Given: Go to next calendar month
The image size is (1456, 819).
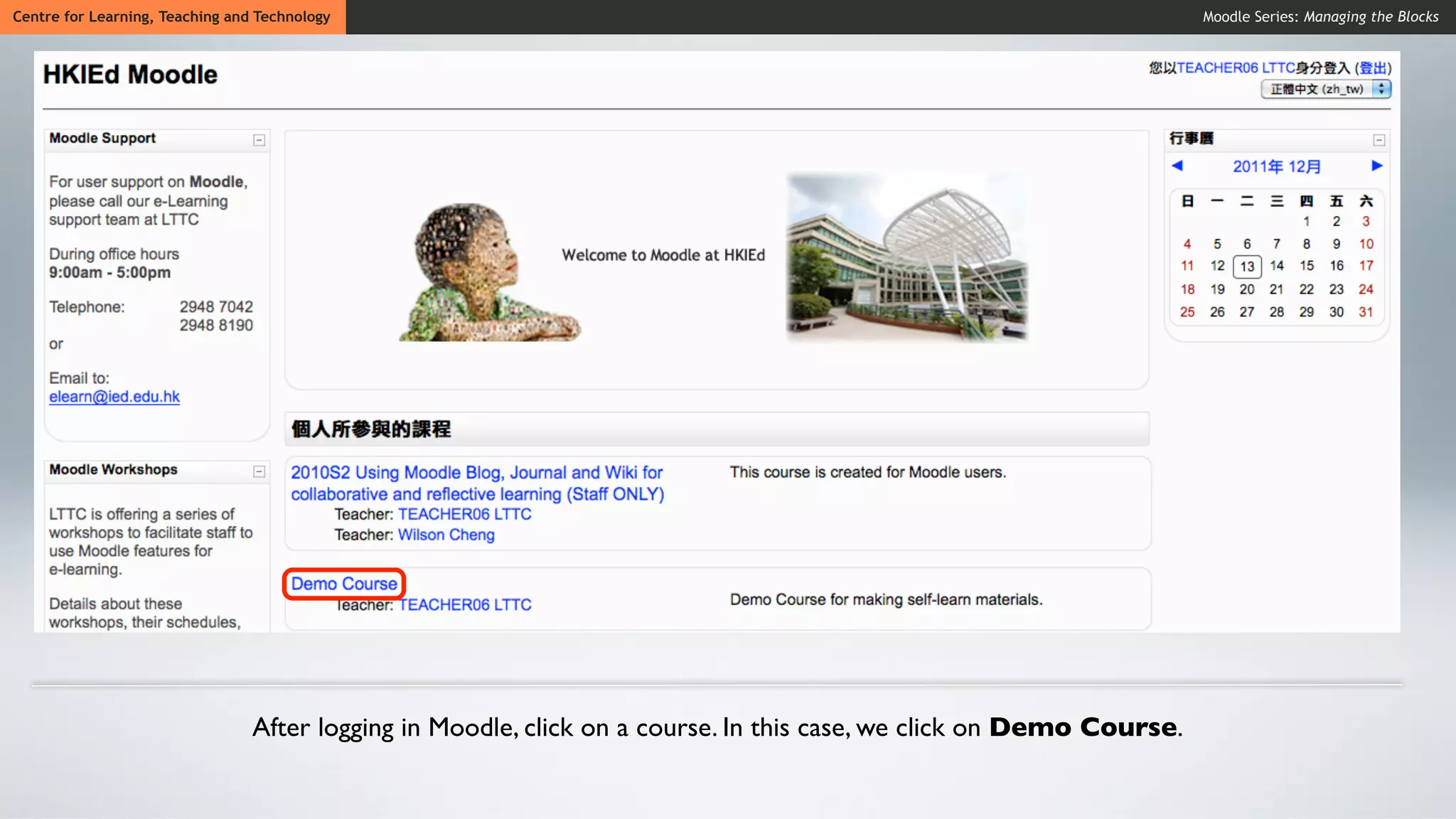Looking at the screenshot, I should (x=1377, y=166).
